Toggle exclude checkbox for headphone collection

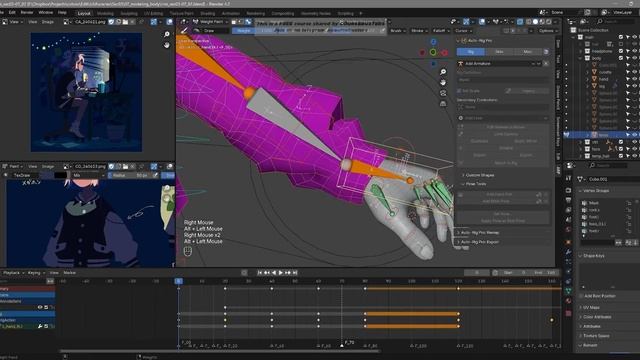[x=621, y=51]
